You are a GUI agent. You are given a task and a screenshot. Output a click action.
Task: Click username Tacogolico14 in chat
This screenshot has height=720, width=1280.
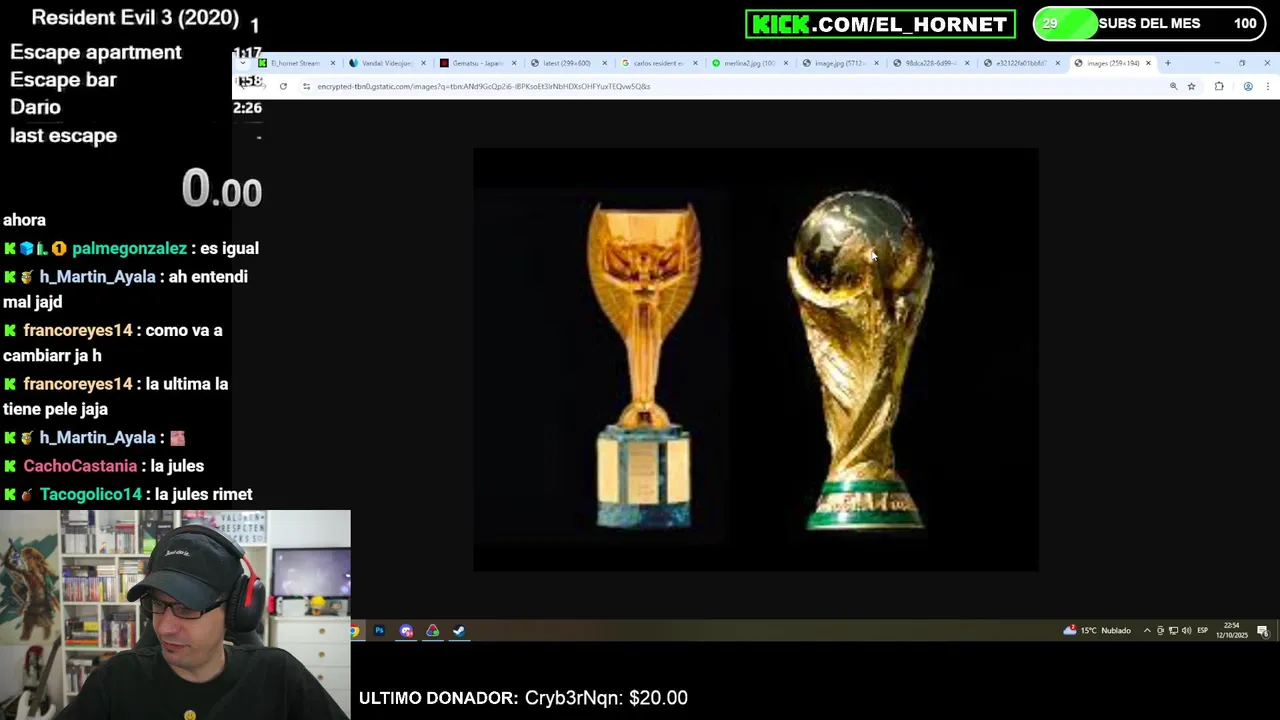[91, 494]
